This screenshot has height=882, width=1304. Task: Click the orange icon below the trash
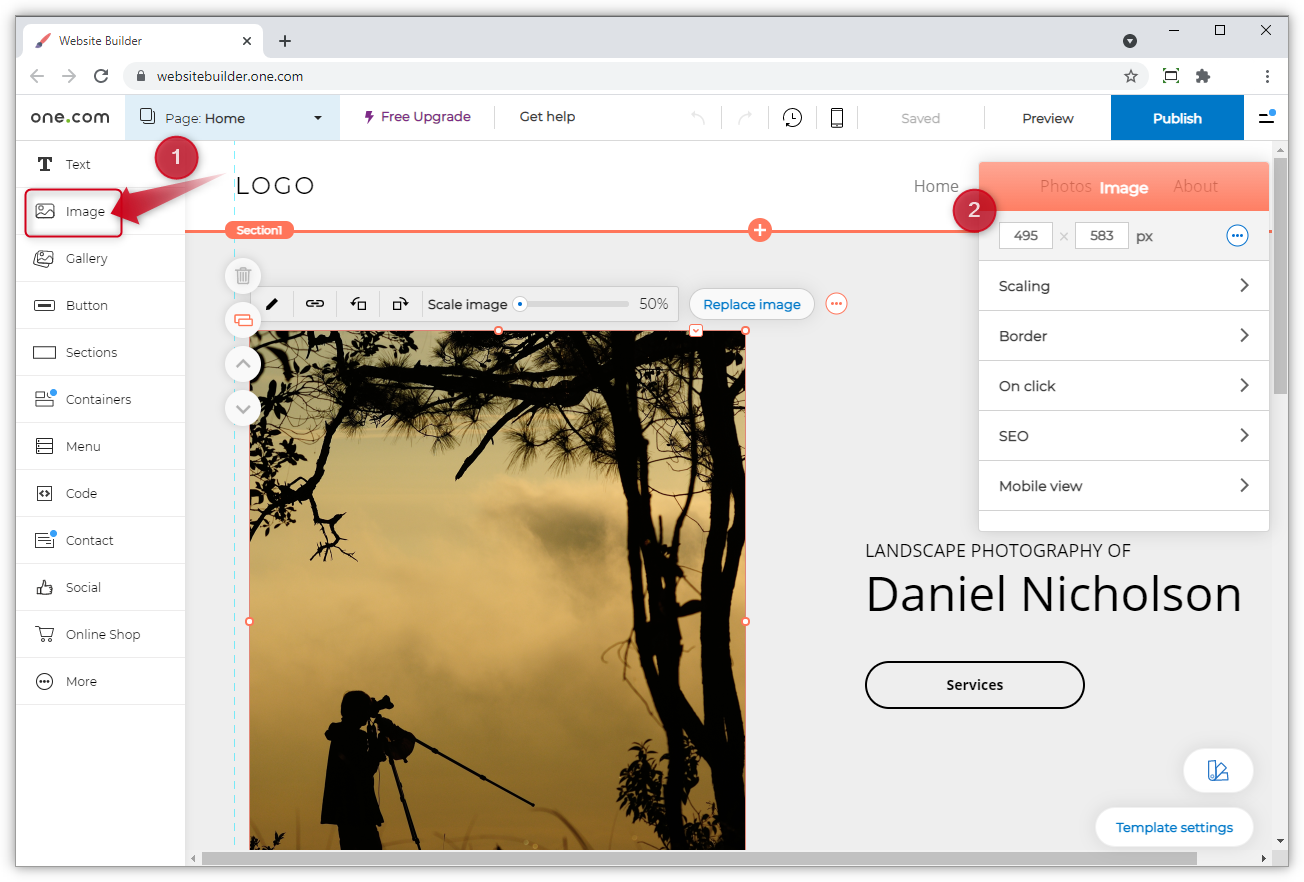coord(243,320)
